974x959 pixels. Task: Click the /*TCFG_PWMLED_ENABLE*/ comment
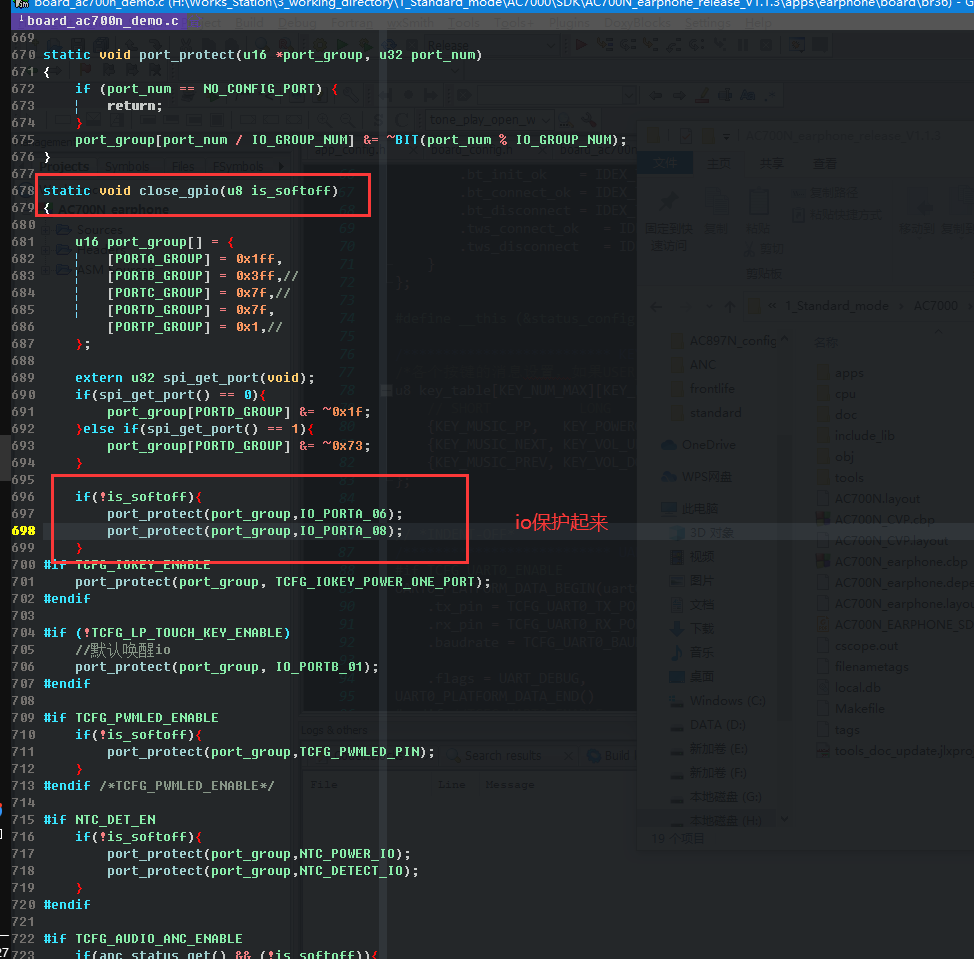coord(187,786)
